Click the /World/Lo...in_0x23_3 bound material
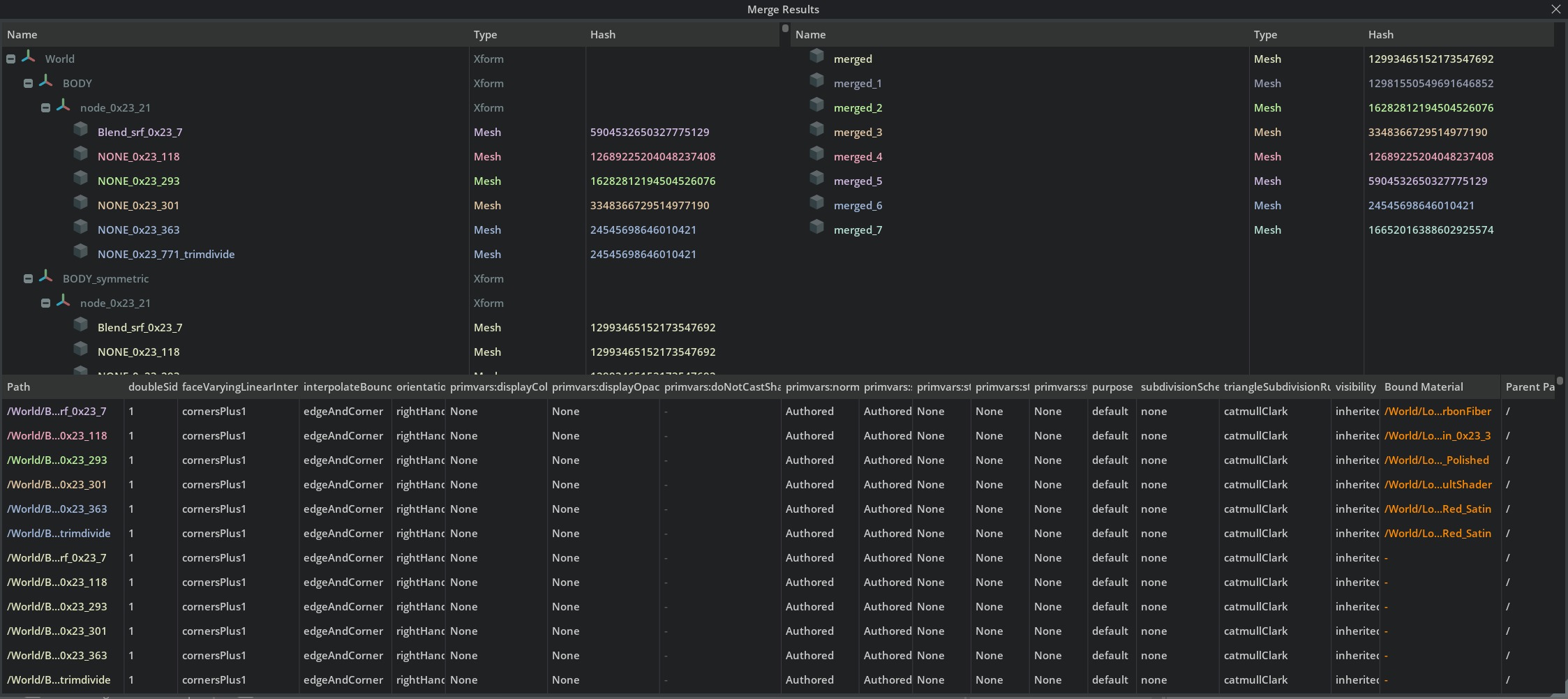 coord(1438,436)
